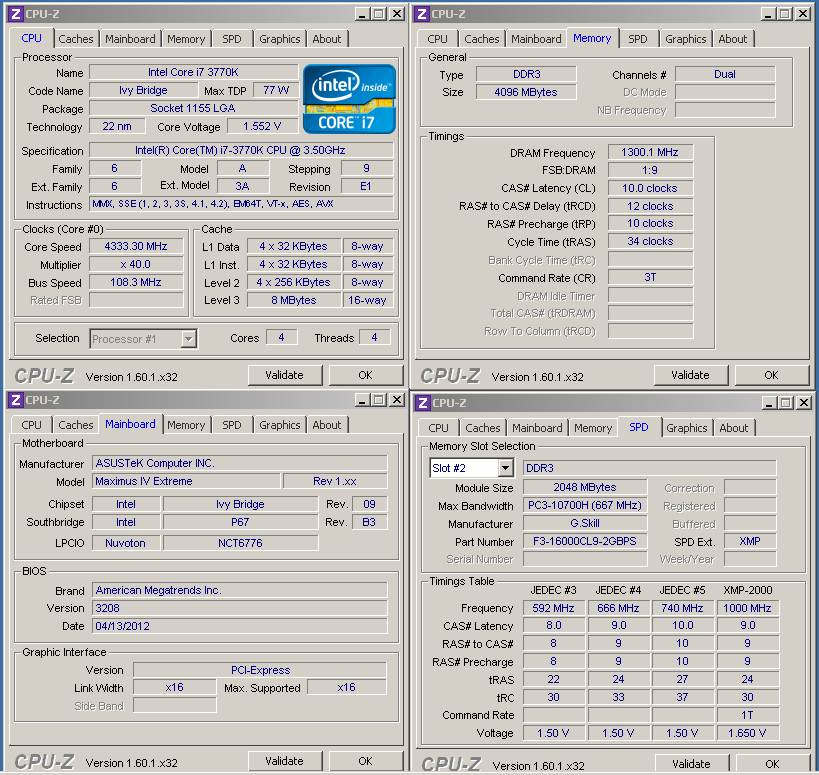The height and width of the screenshot is (775, 819).
Task: Open About tab in the CPU window
Action: click(326, 39)
